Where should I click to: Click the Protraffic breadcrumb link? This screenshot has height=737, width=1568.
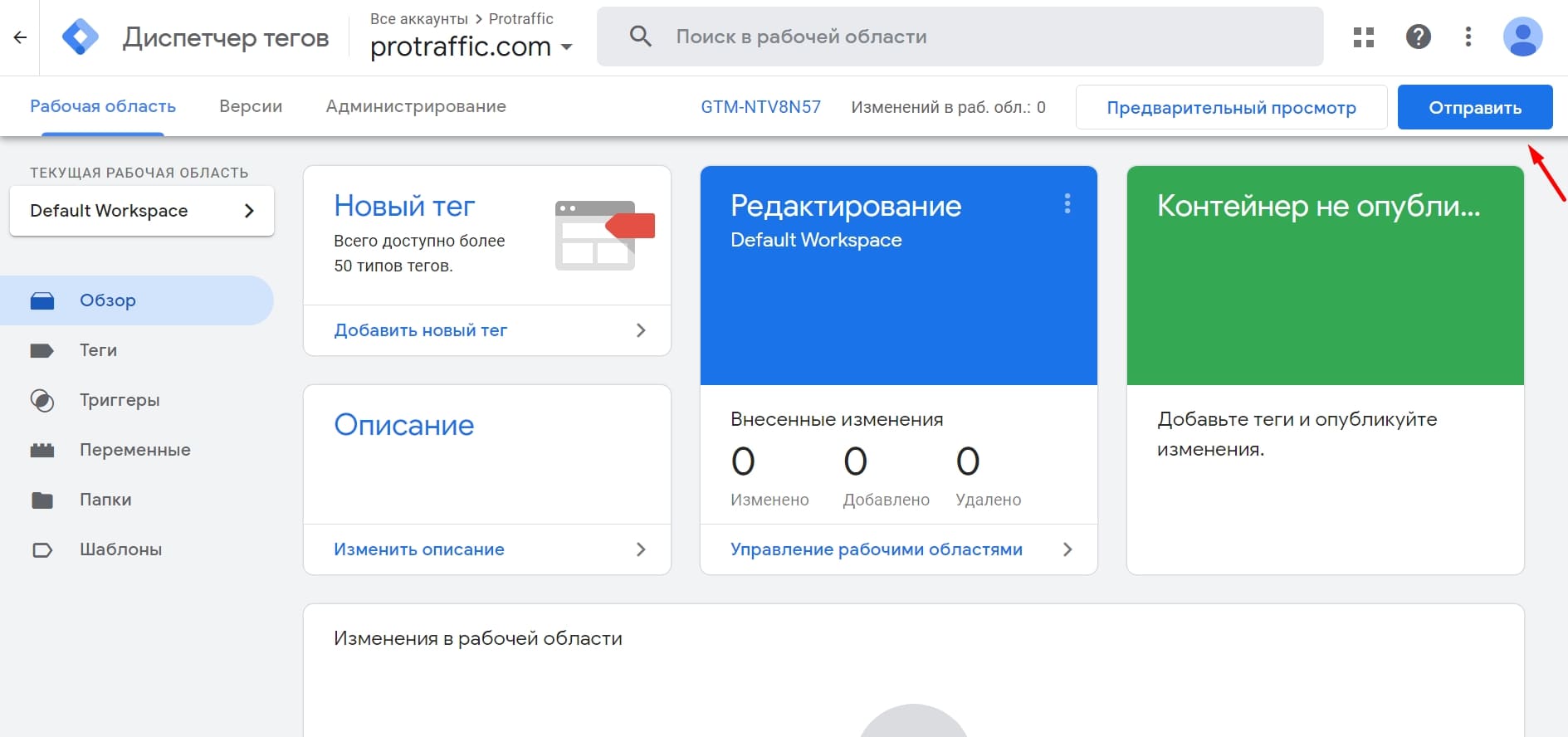pos(521,19)
